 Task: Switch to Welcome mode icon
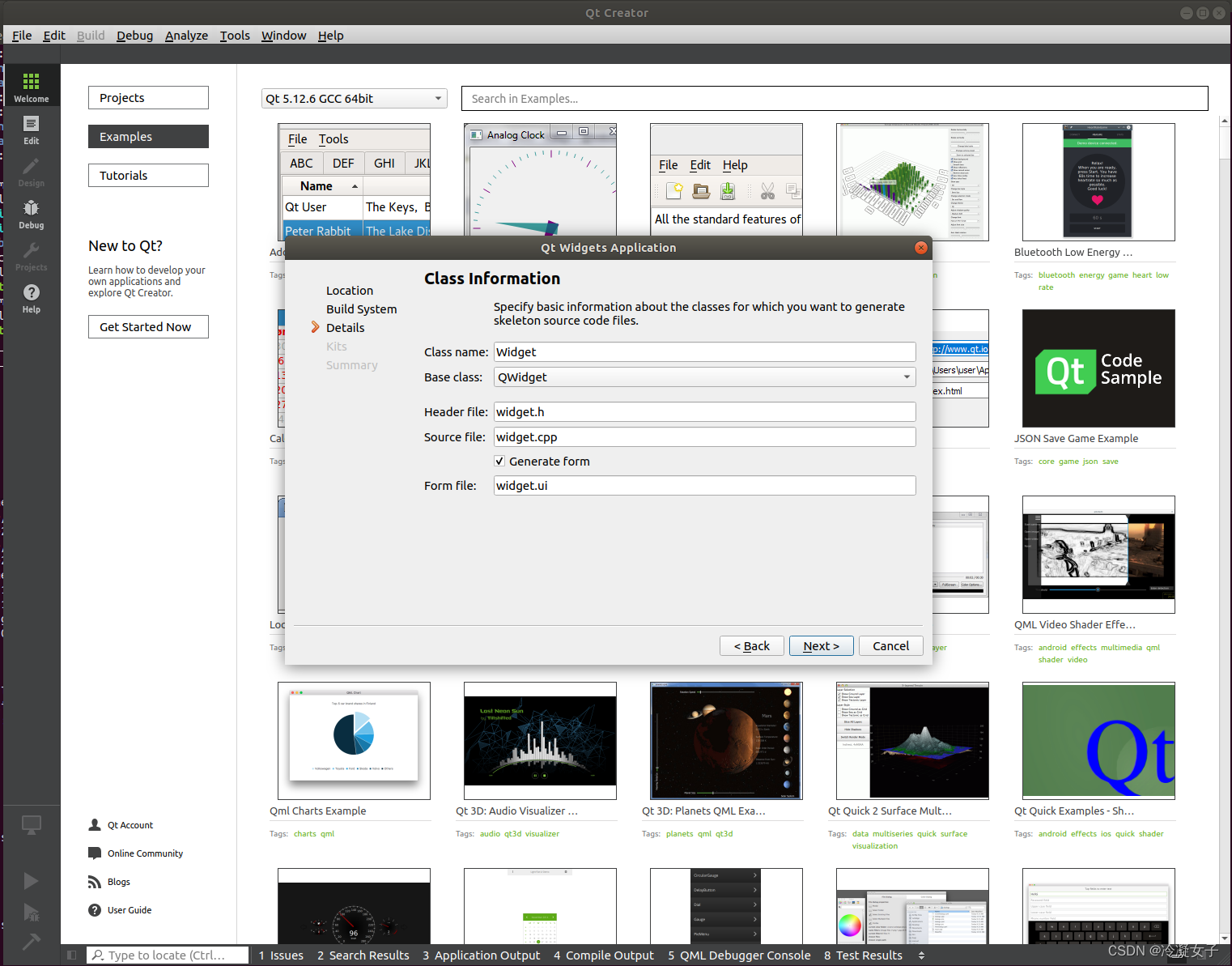[x=31, y=85]
